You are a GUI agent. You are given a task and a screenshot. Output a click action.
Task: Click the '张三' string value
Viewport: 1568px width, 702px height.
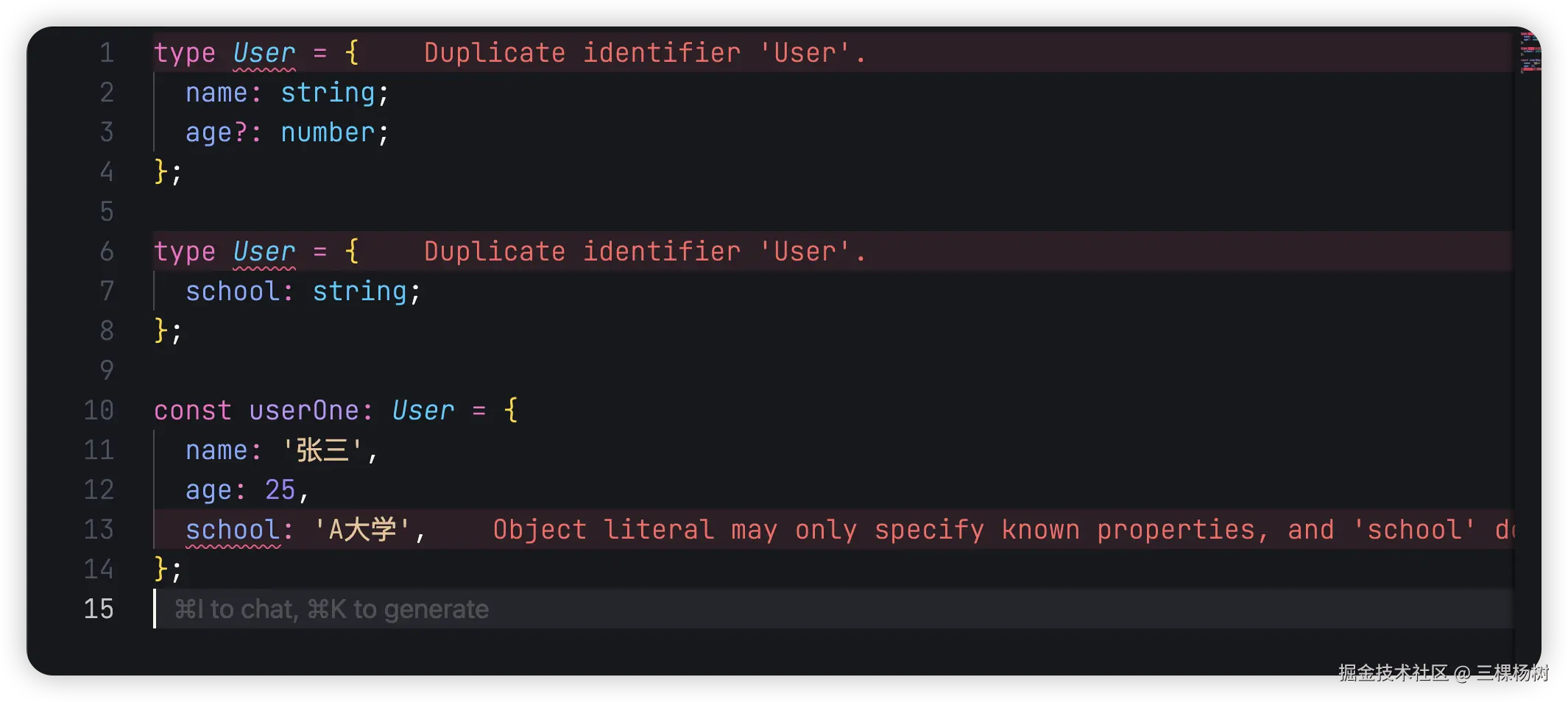[x=323, y=450]
